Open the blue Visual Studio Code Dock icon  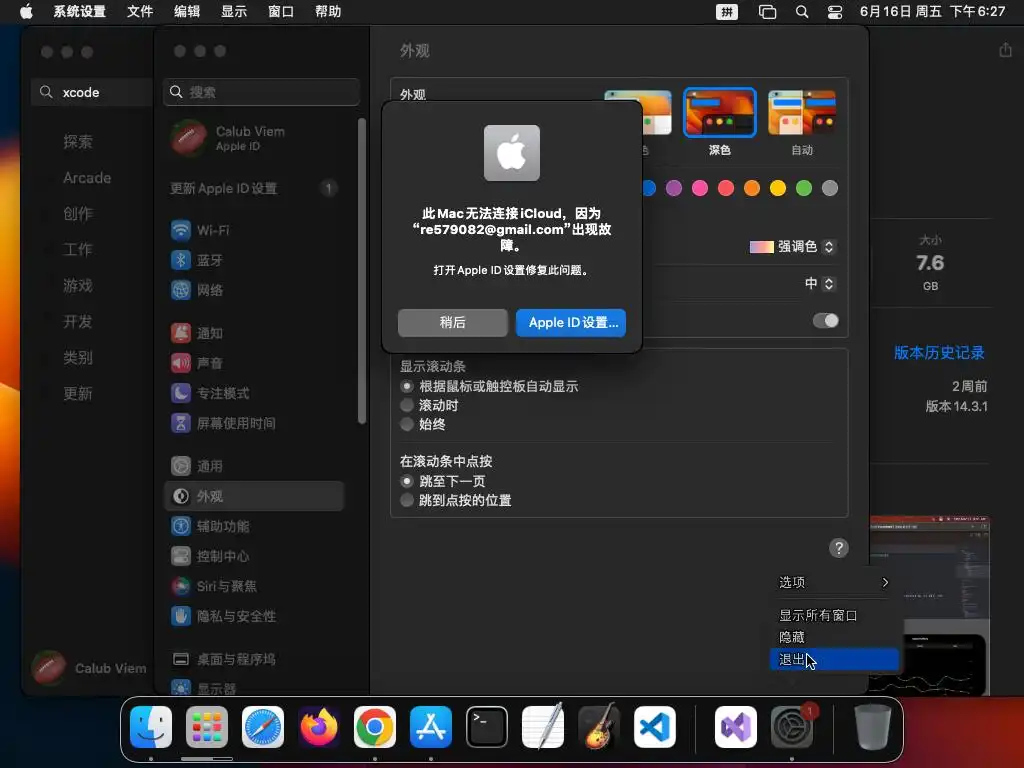655,727
